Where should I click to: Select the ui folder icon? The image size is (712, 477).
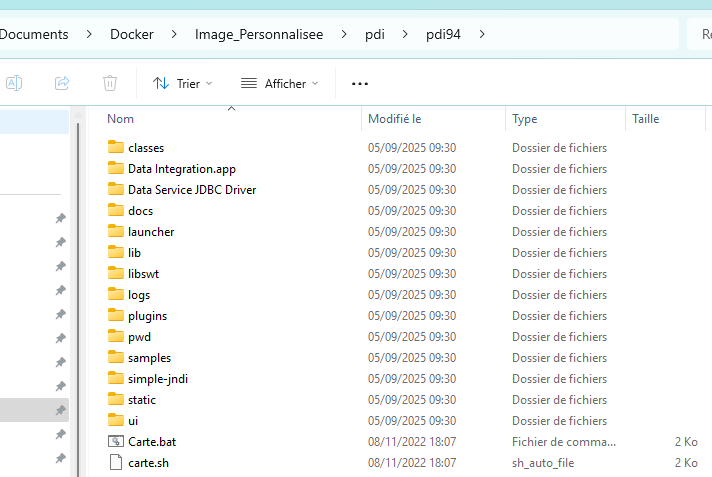pyautogui.click(x=116, y=420)
